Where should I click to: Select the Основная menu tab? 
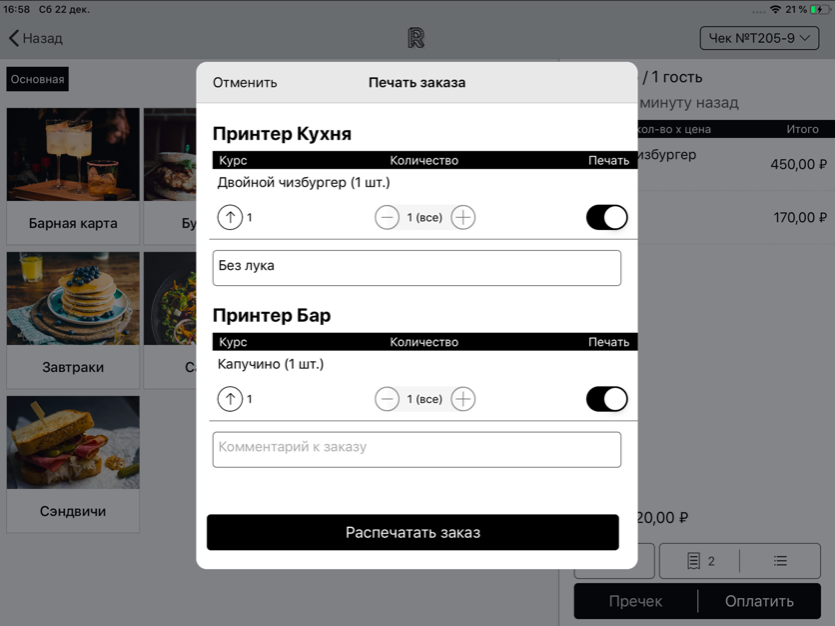pyautogui.click(x=38, y=80)
